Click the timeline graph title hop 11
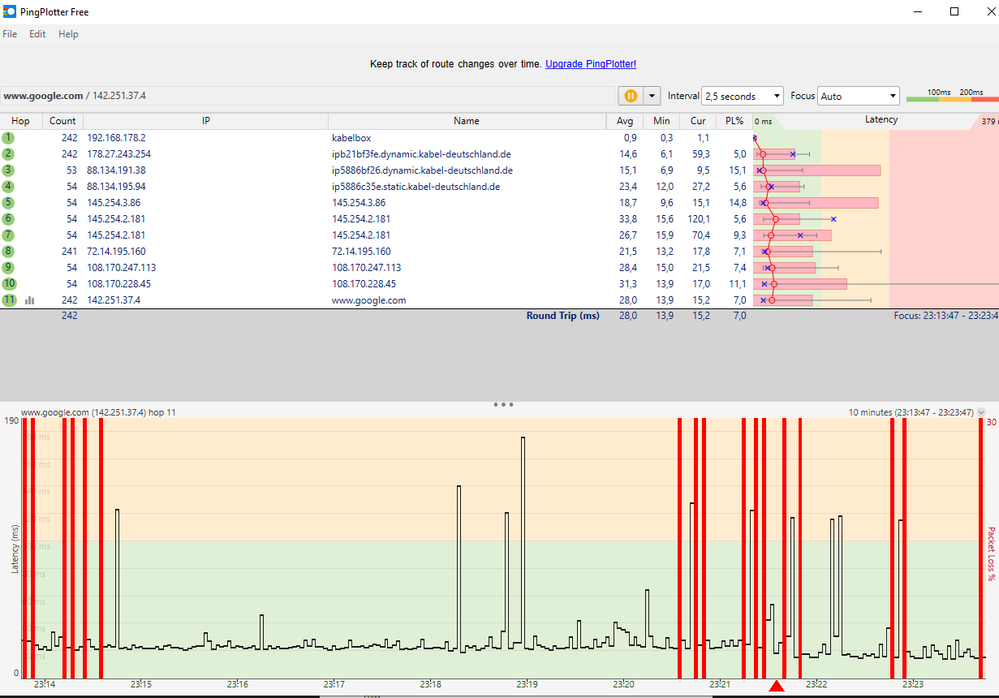 98,413
